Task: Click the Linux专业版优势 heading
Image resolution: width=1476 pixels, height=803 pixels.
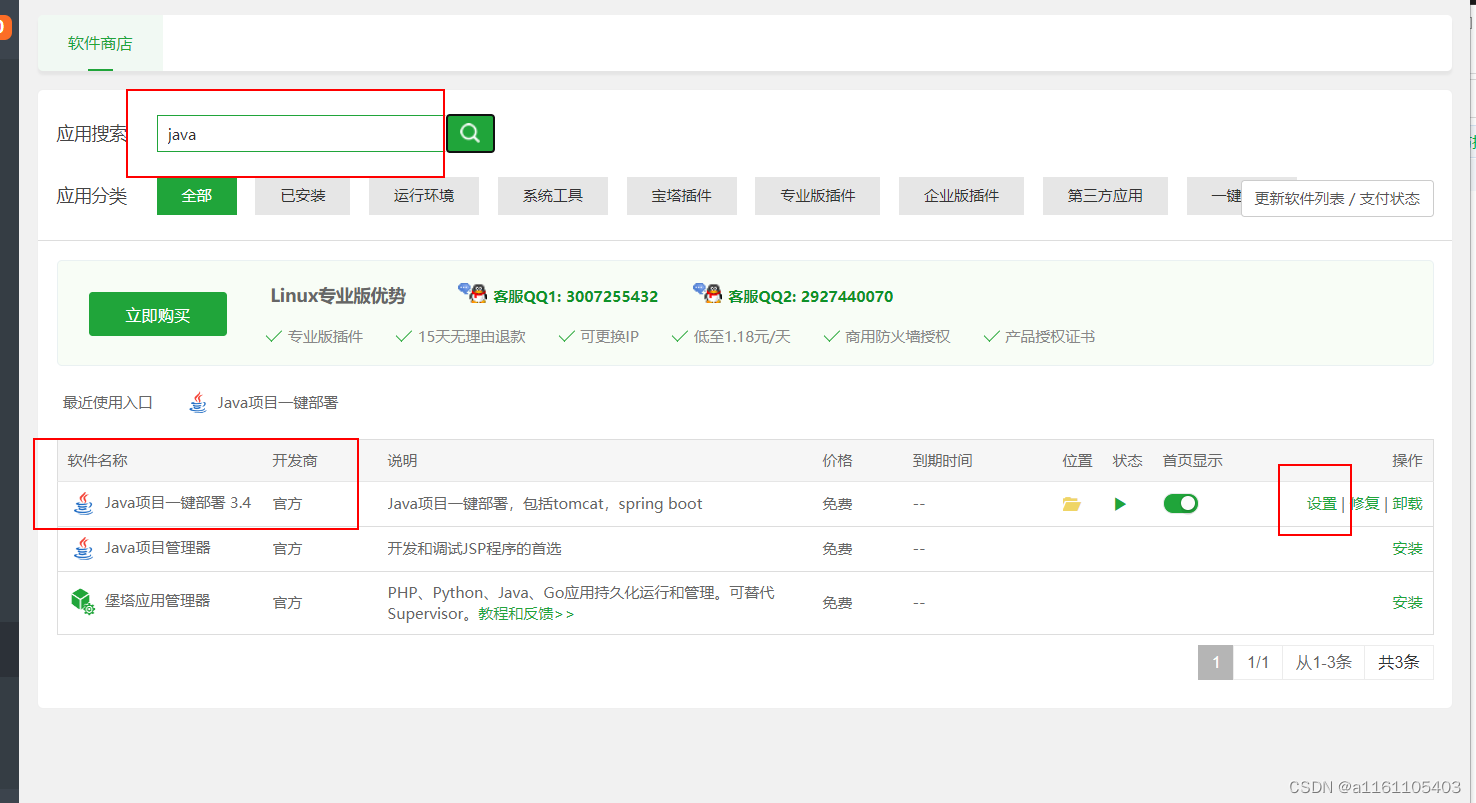Action: 338,296
